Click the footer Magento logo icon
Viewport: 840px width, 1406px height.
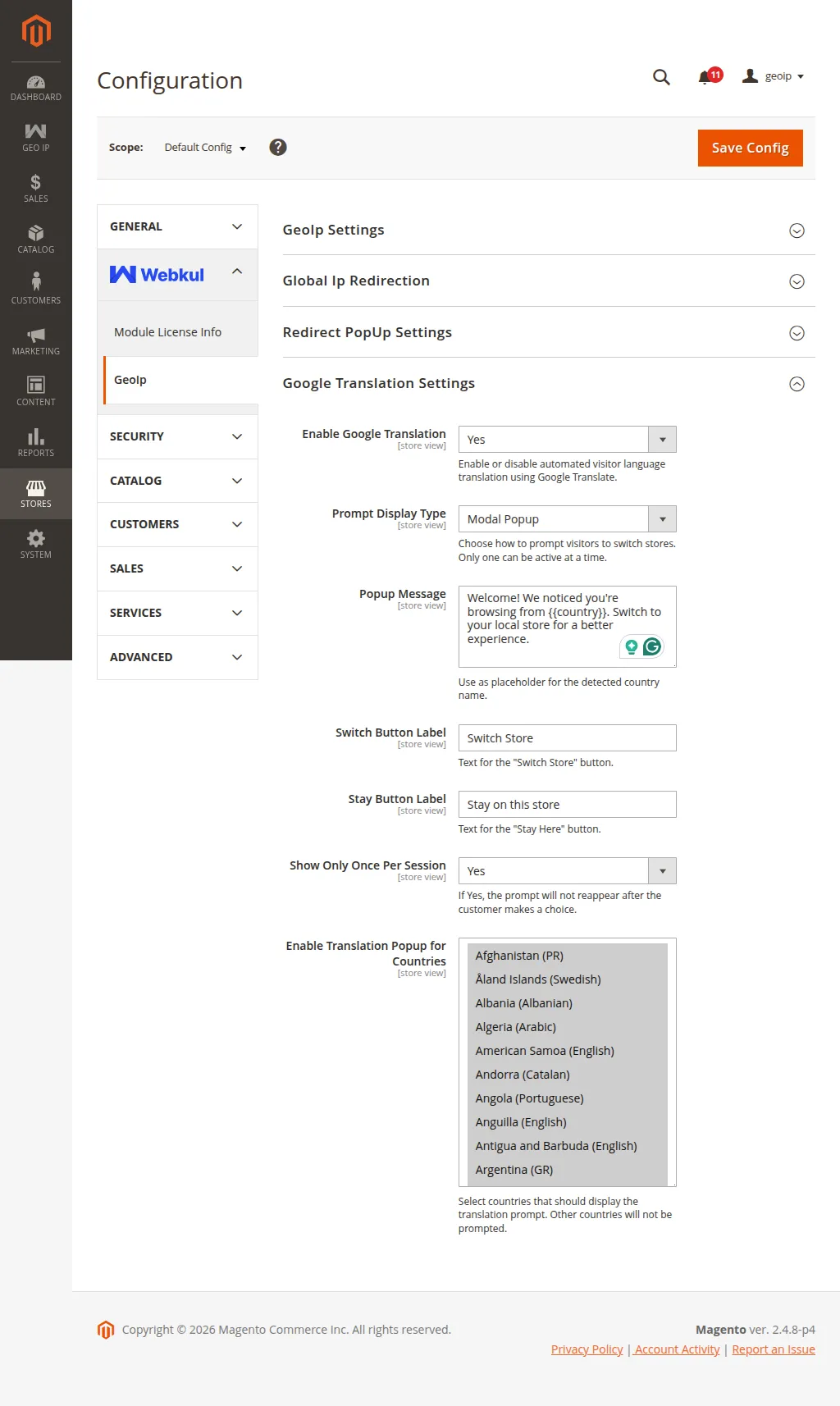pos(105,1330)
